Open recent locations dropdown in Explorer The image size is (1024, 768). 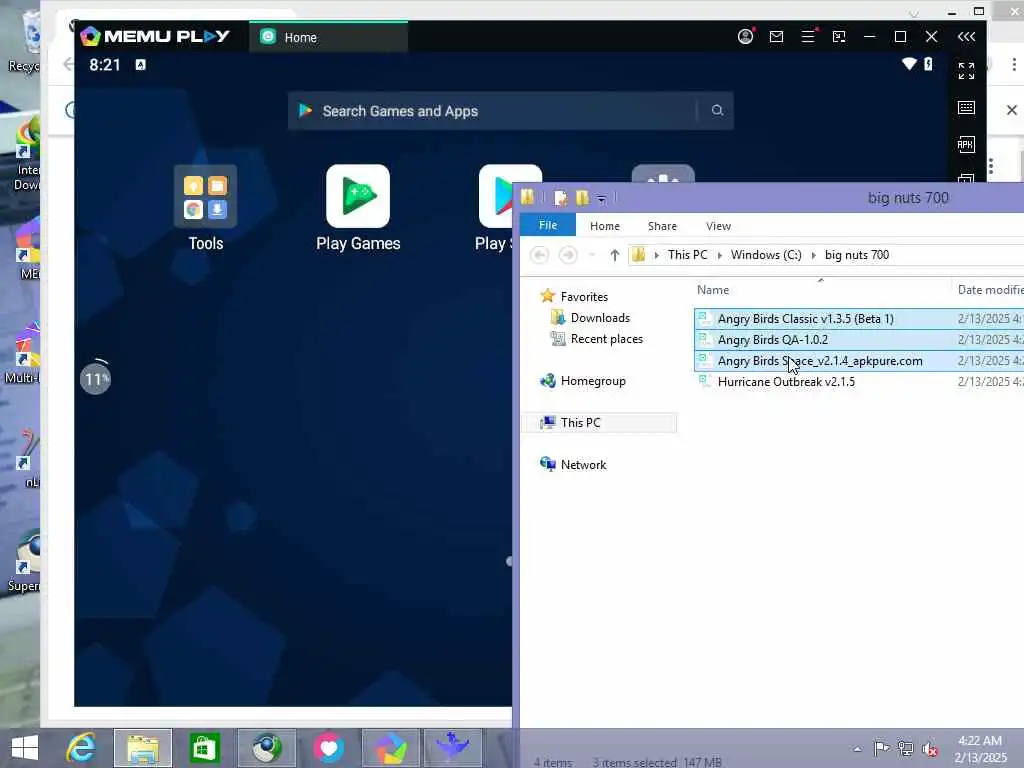(x=592, y=255)
